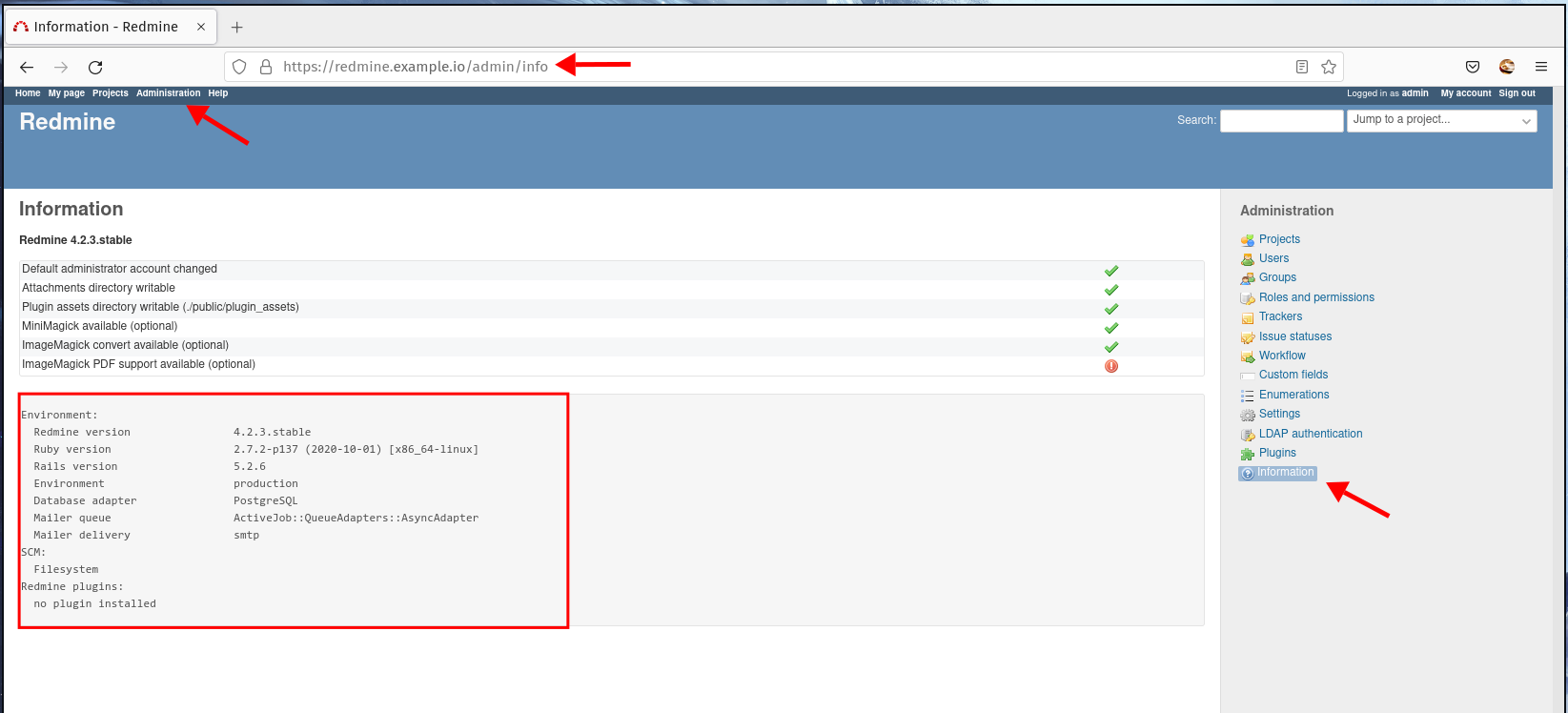This screenshot has height=713, width=1568.
Task: Click 'Attachments directory writable' row text
Action: pos(98,288)
